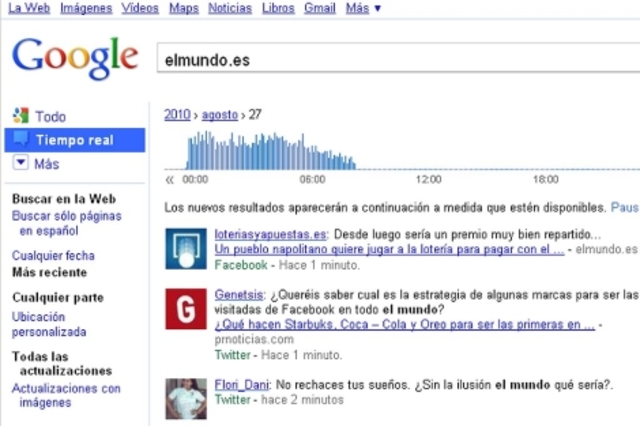640x426 pixels.
Task: Click the 'Buscar en la Web' heading
Action: pyautogui.click(x=64, y=199)
